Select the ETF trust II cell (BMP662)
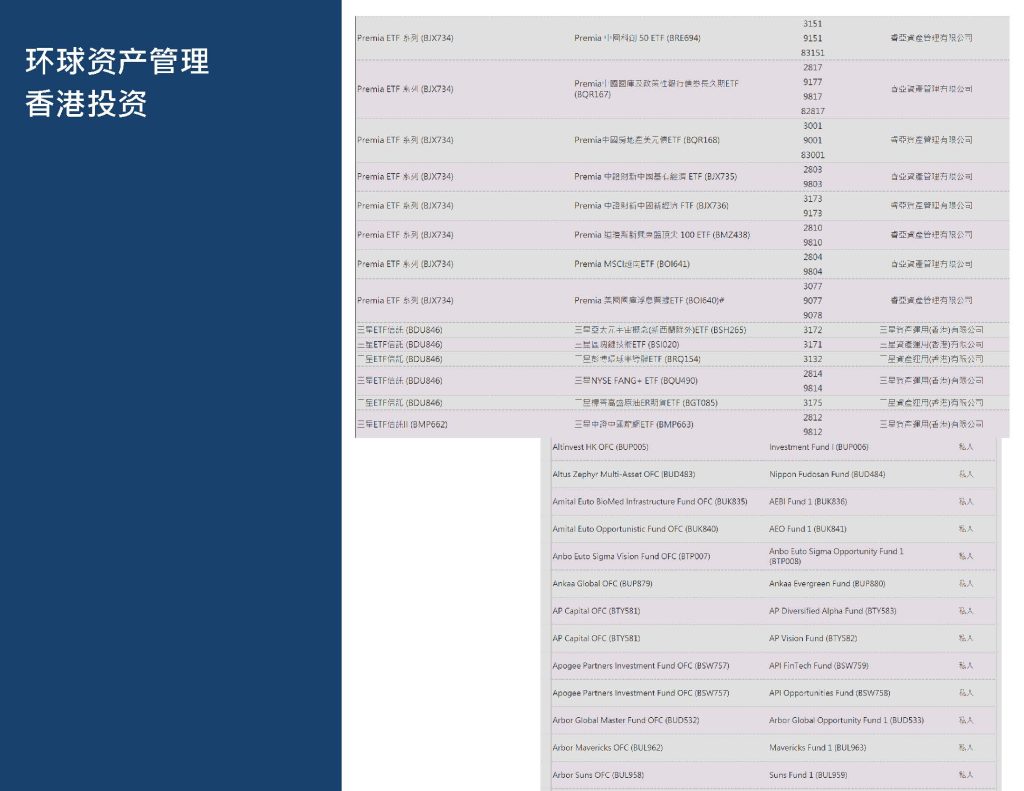Viewport: 1024px width, 791px height. coord(402,424)
